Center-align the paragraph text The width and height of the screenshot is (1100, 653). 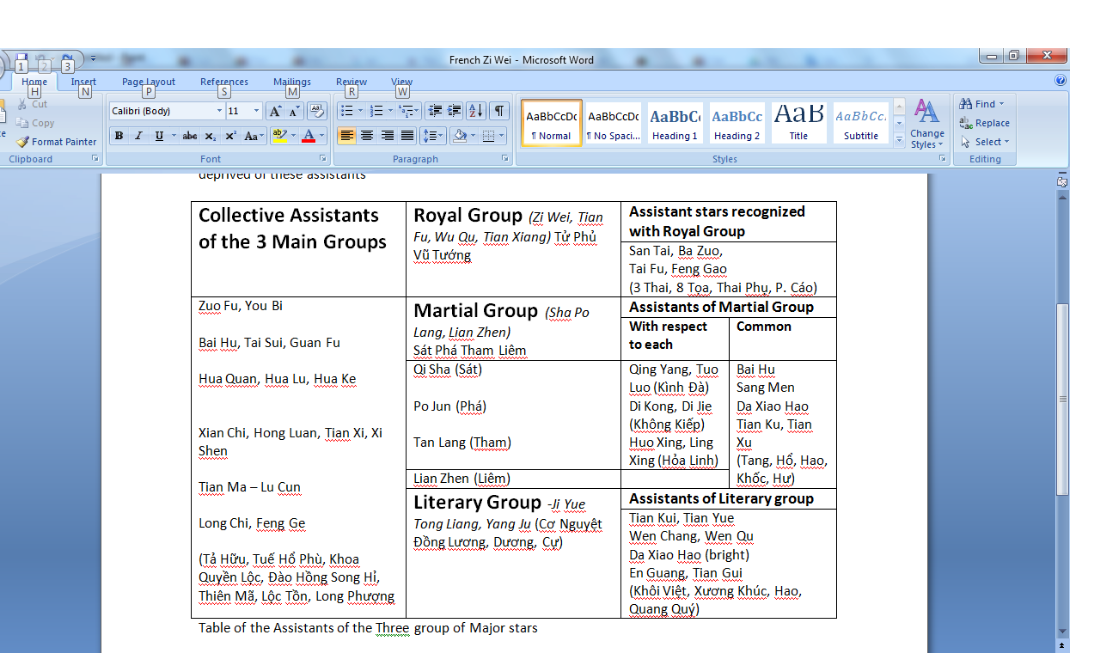pos(367,136)
